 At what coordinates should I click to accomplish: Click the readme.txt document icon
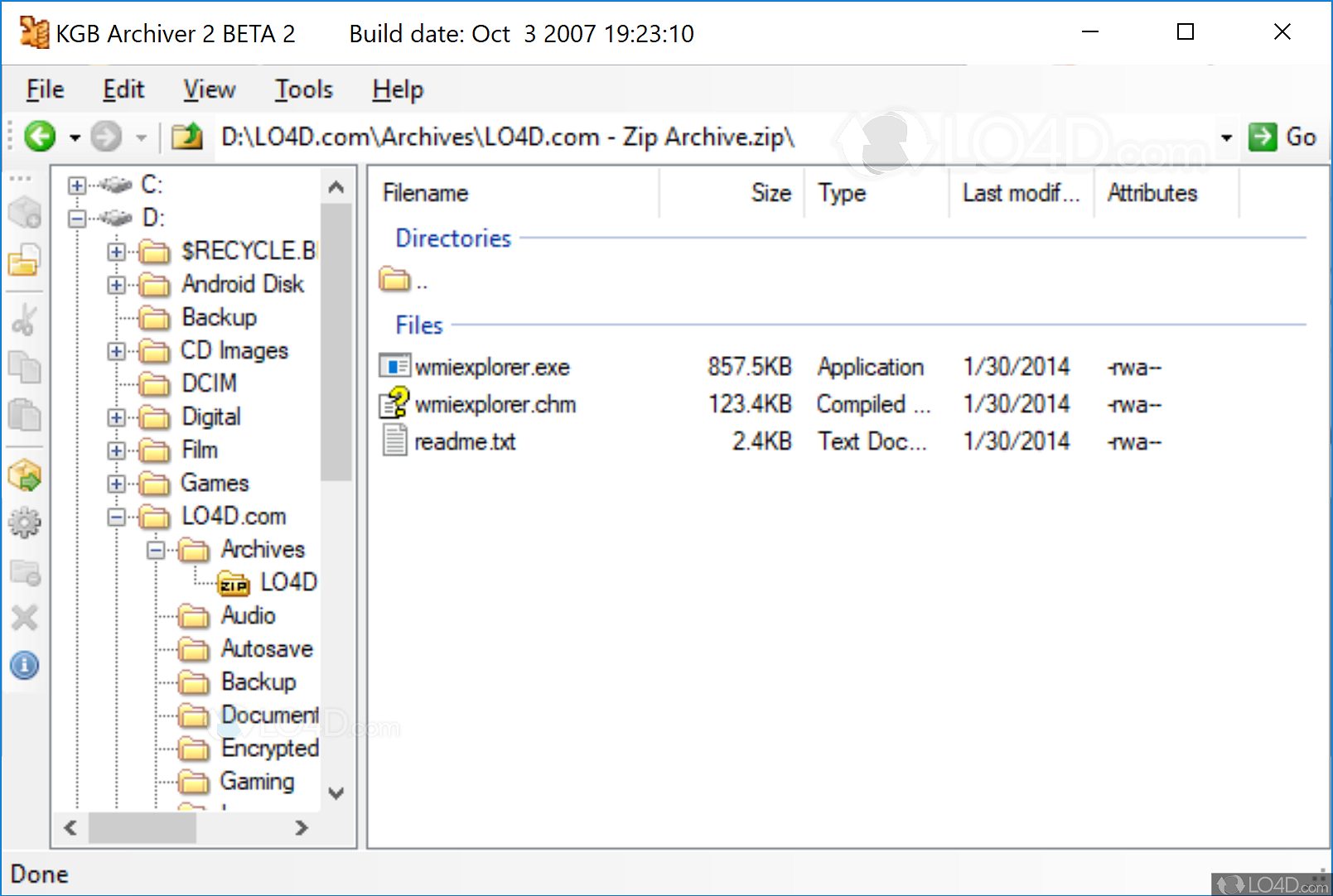click(394, 440)
